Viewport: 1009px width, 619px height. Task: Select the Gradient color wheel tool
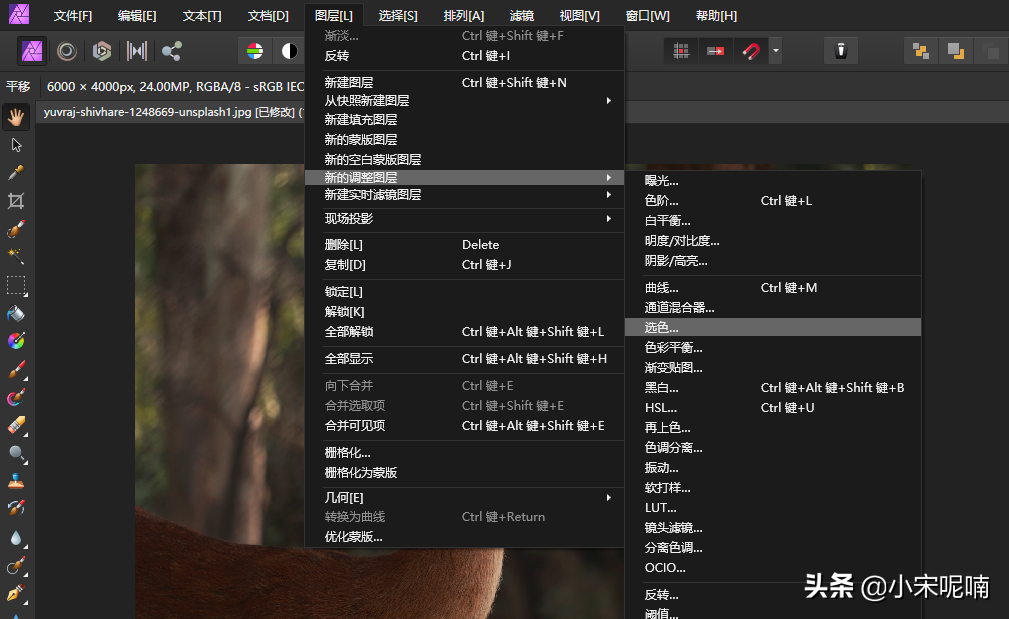click(16, 341)
